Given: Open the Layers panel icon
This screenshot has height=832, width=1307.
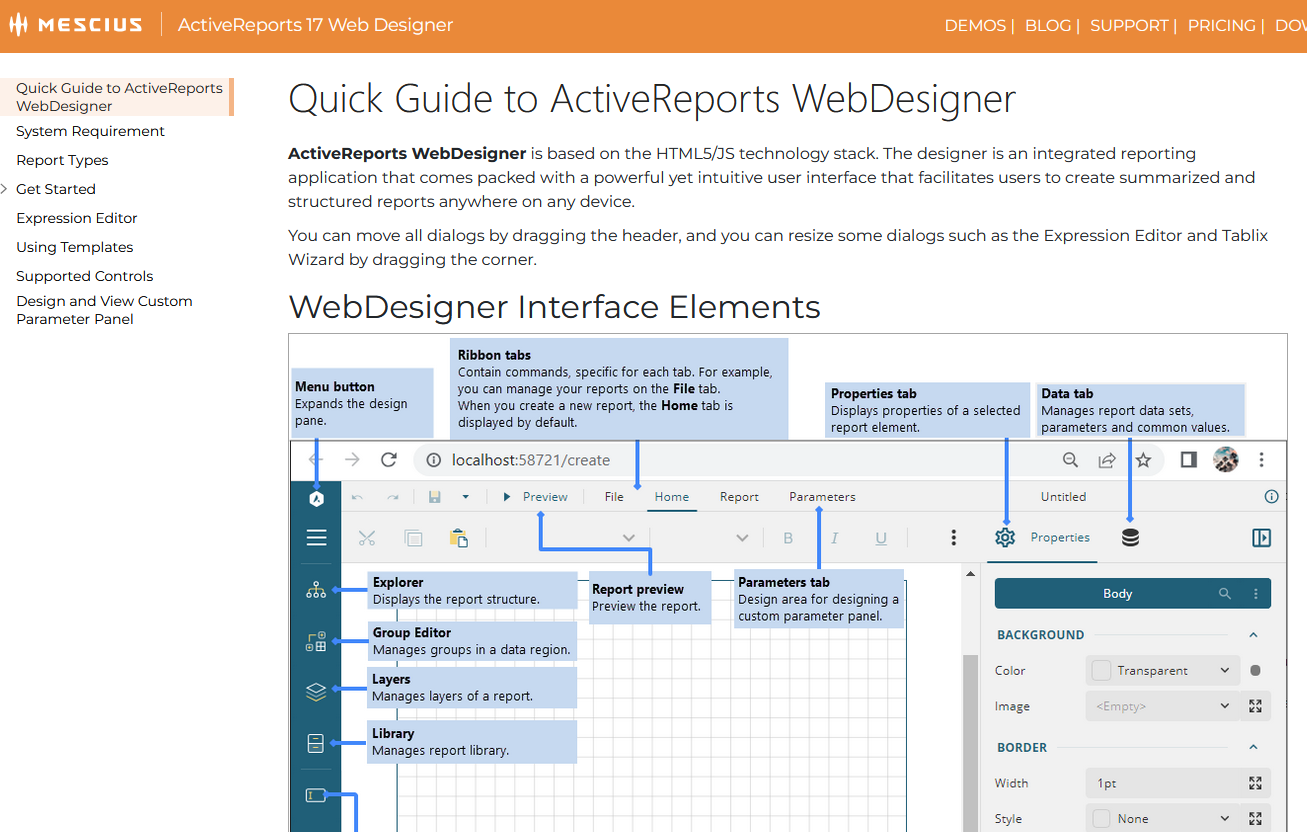Looking at the screenshot, I should [316, 691].
